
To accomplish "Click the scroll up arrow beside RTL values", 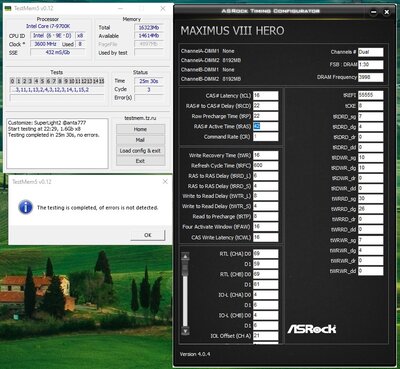I will pos(185,257).
